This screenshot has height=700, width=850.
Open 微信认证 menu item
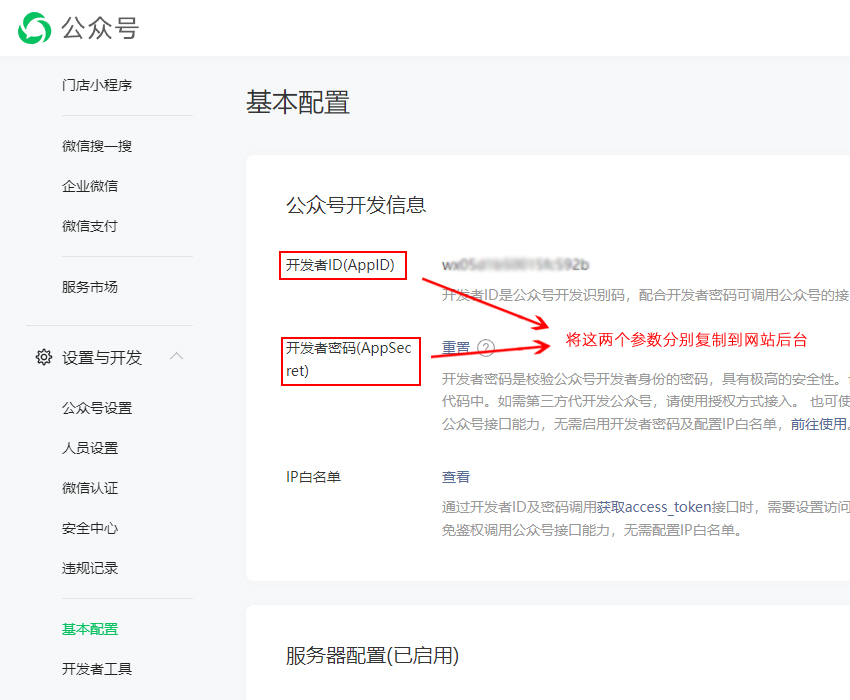[89, 488]
